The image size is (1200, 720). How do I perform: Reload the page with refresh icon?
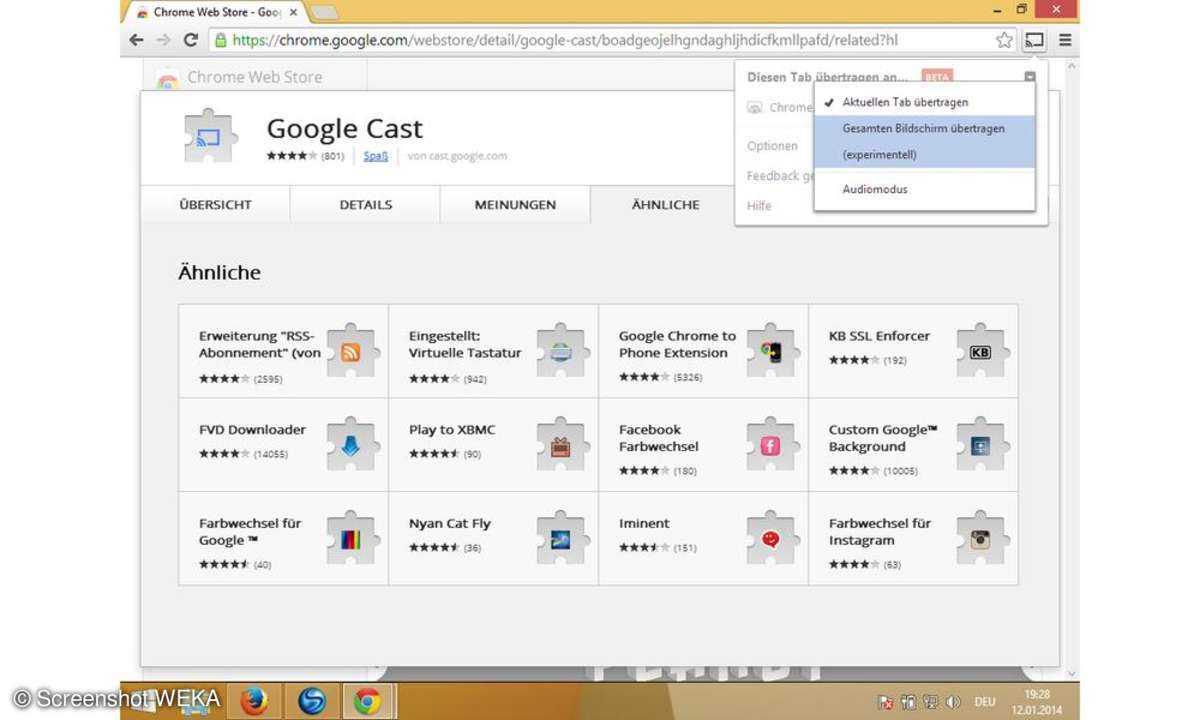(191, 40)
